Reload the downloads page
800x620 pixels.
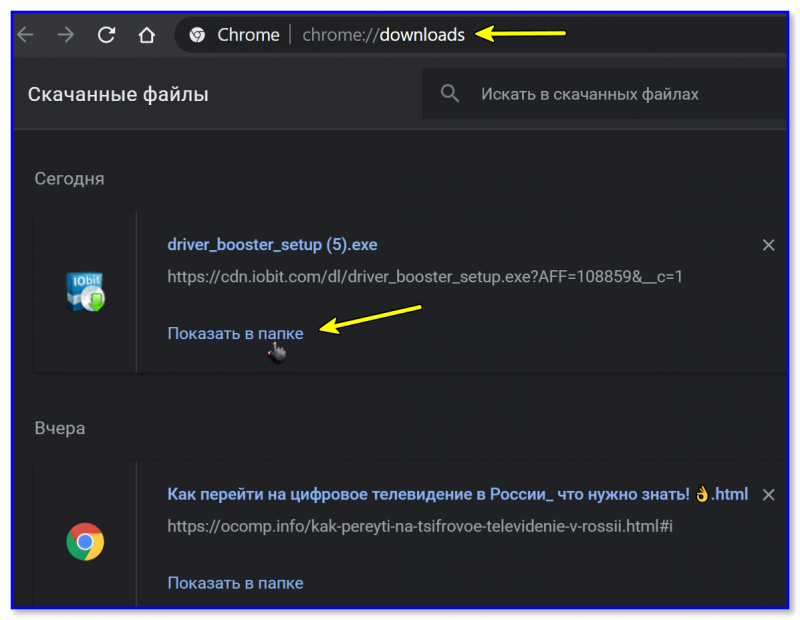pos(107,35)
